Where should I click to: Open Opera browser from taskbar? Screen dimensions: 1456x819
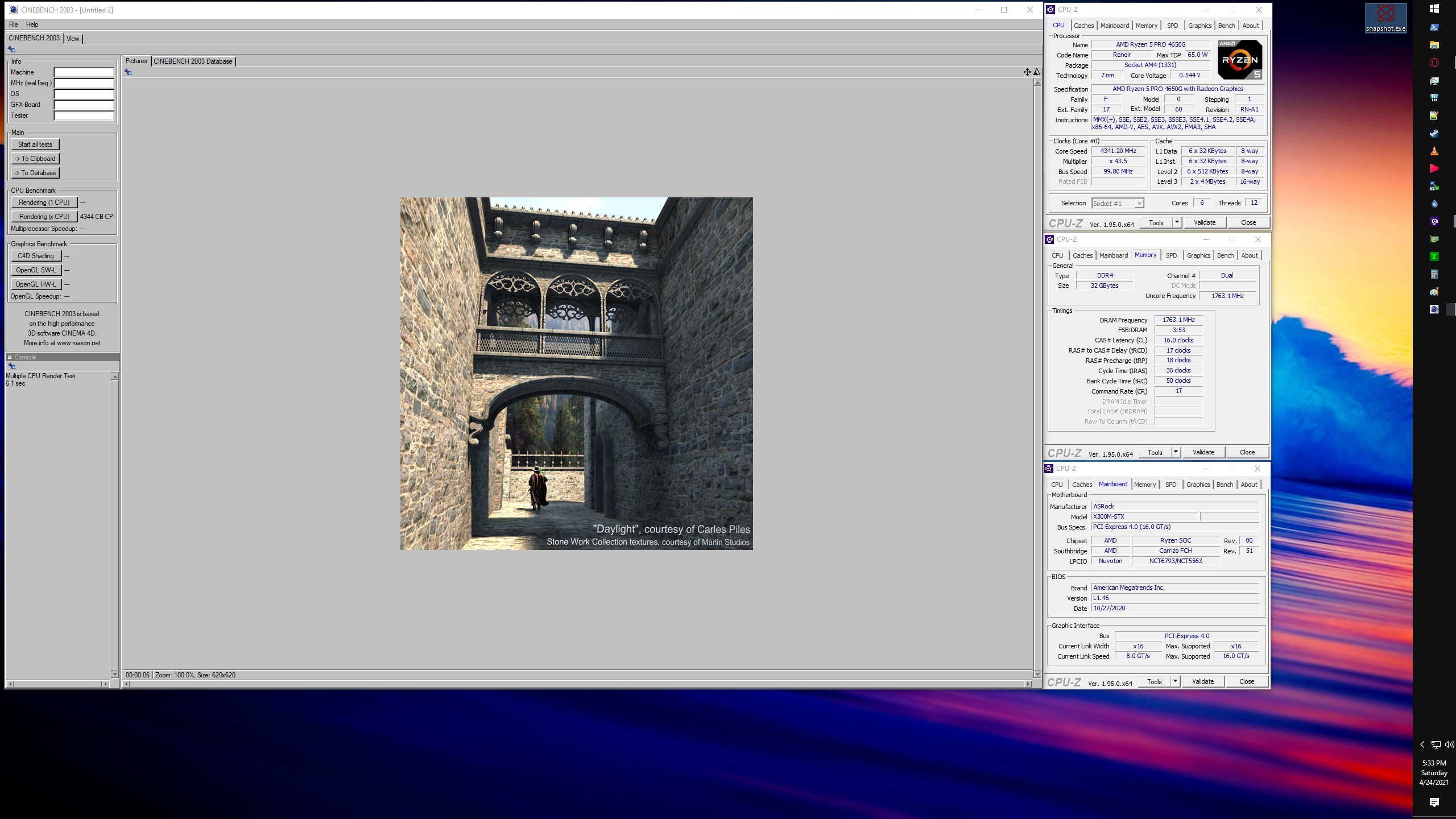(x=1434, y=63)
